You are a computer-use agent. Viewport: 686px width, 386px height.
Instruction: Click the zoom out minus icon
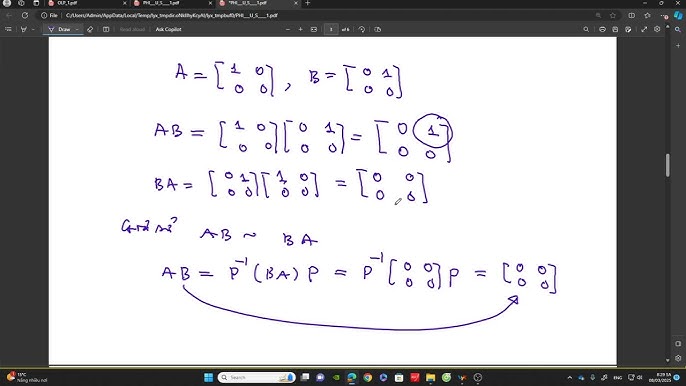288,29
